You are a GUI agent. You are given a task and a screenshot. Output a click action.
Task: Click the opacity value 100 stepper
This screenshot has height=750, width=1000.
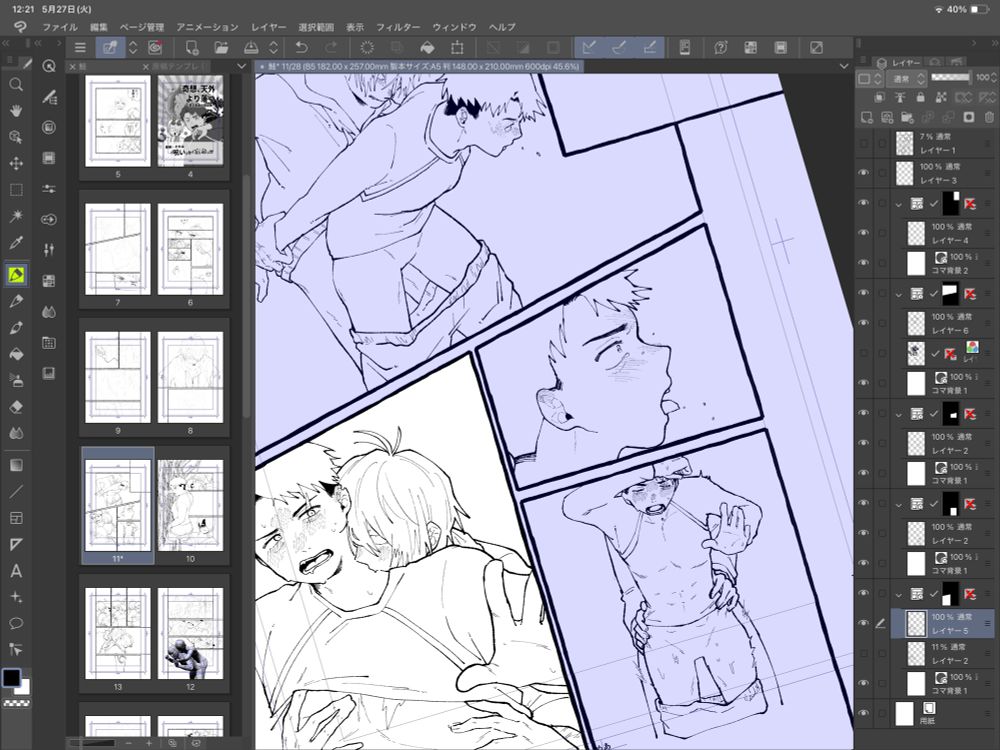[993, 77]
